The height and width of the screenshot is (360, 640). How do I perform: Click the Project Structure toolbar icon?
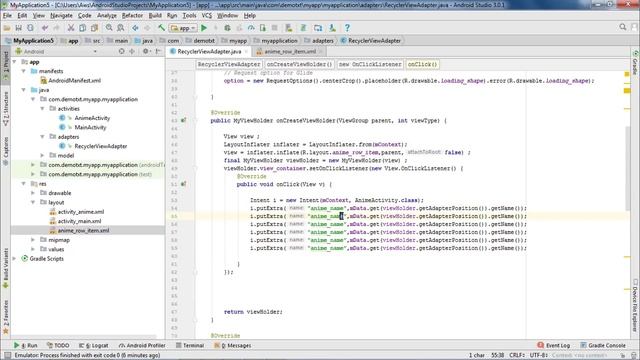pyautogui.click(x=318, y=28)
